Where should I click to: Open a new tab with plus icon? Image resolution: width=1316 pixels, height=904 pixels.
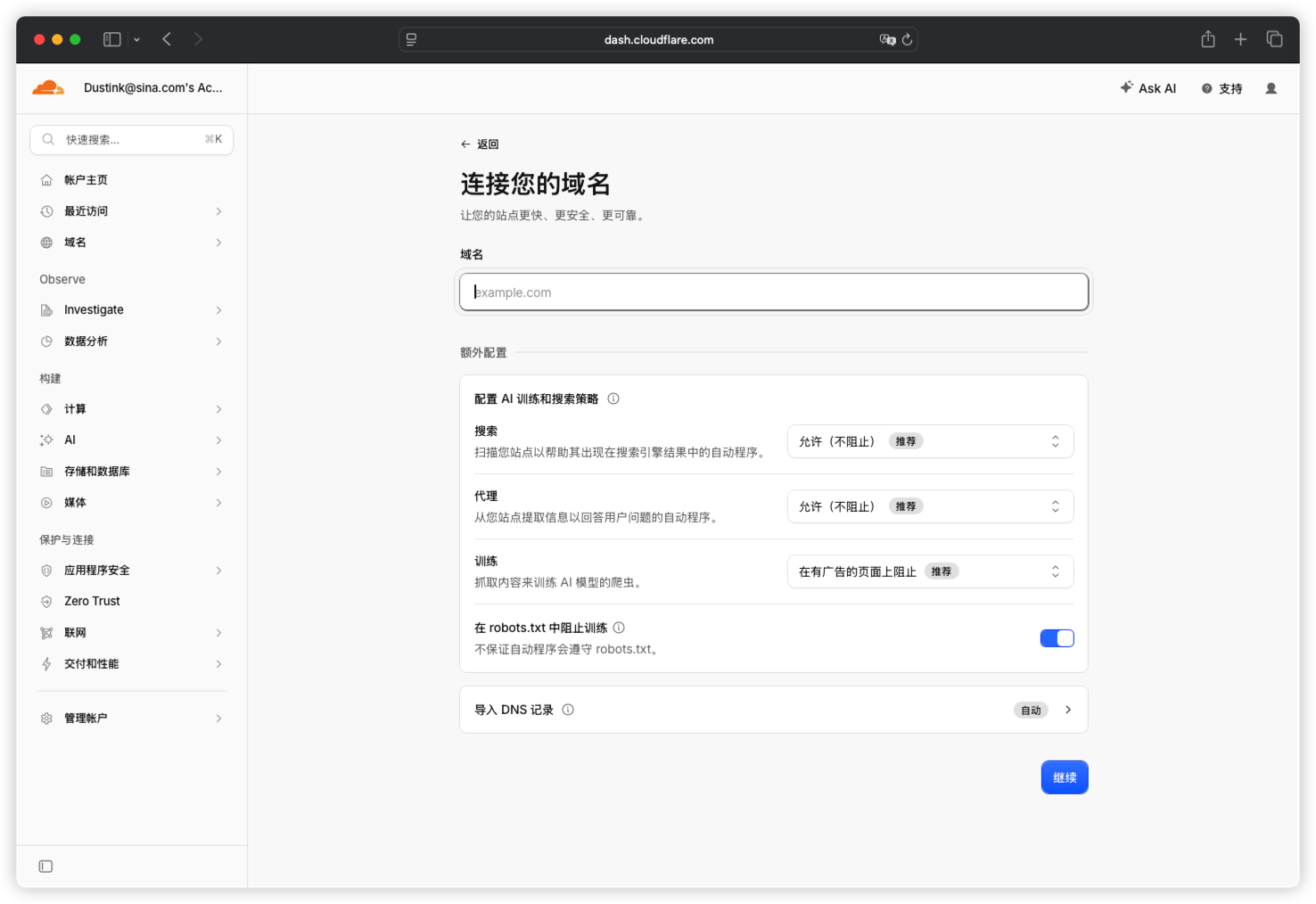click(1240, 39)
